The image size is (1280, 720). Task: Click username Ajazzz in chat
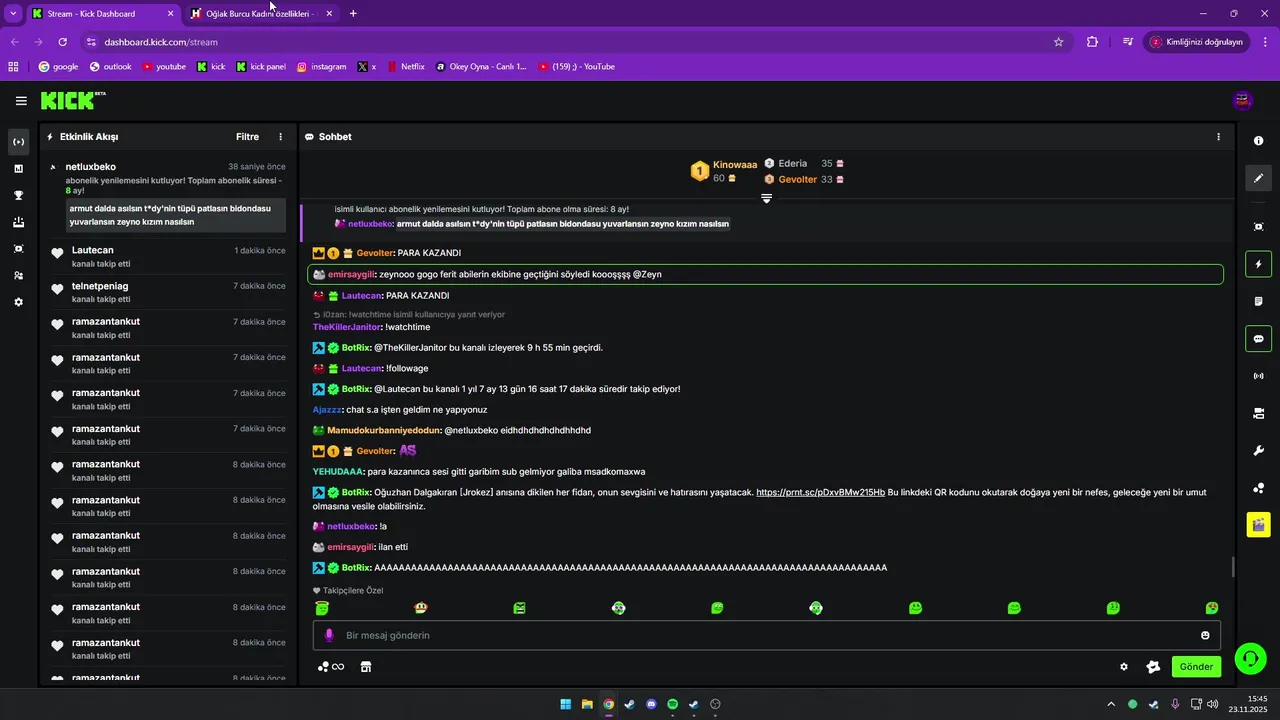(x=326, y=409)
